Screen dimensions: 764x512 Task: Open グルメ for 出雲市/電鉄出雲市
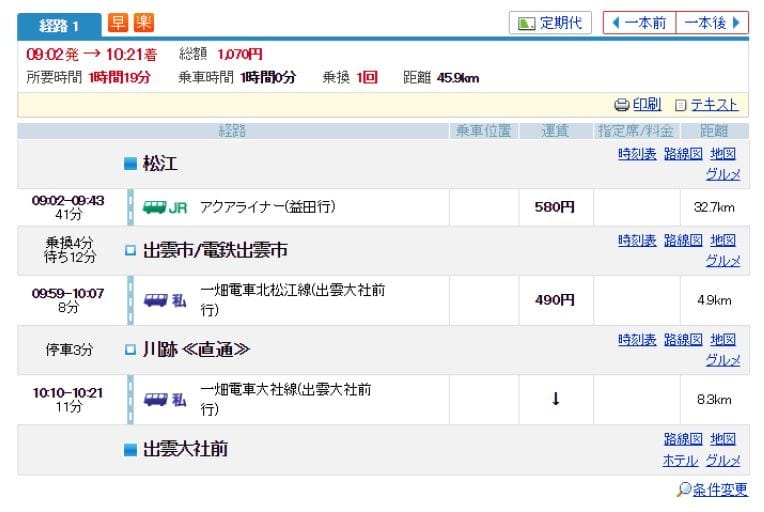pyautogui.click(x=723, y=261)
